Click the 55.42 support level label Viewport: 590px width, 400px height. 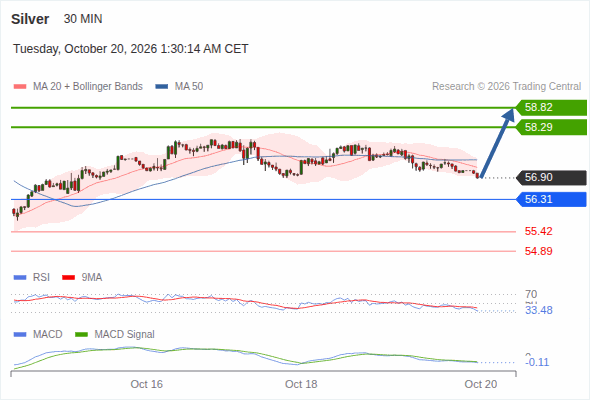coord(538,231)
